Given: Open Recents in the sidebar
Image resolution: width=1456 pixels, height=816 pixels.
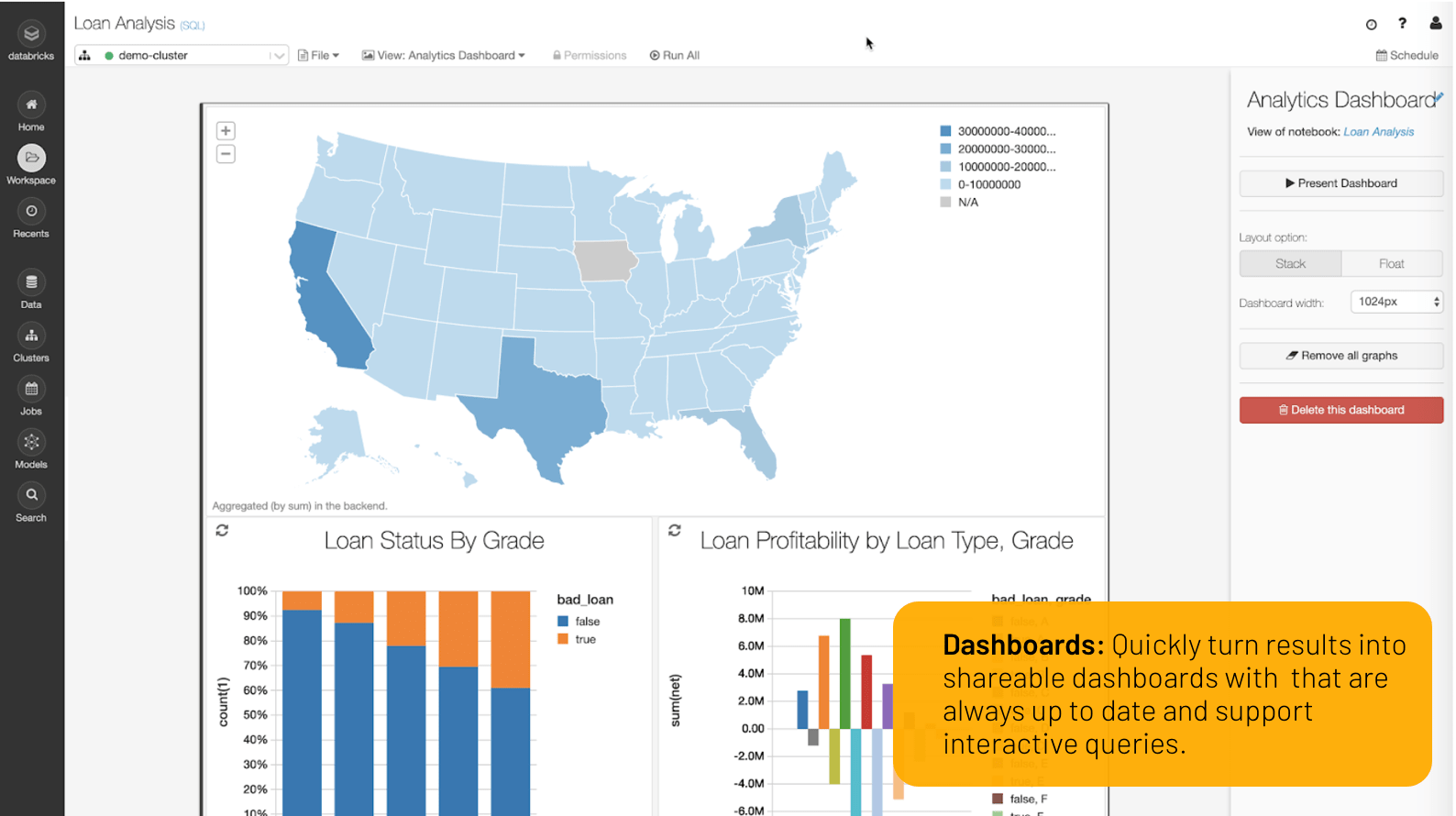Looking at the screenshot, I should click(31, 212).
